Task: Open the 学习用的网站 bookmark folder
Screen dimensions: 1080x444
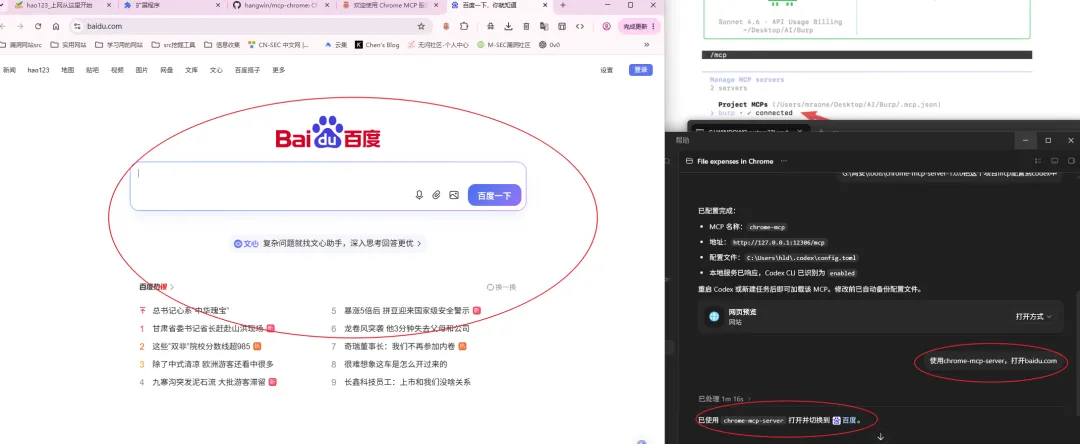Action: [119, 45]
